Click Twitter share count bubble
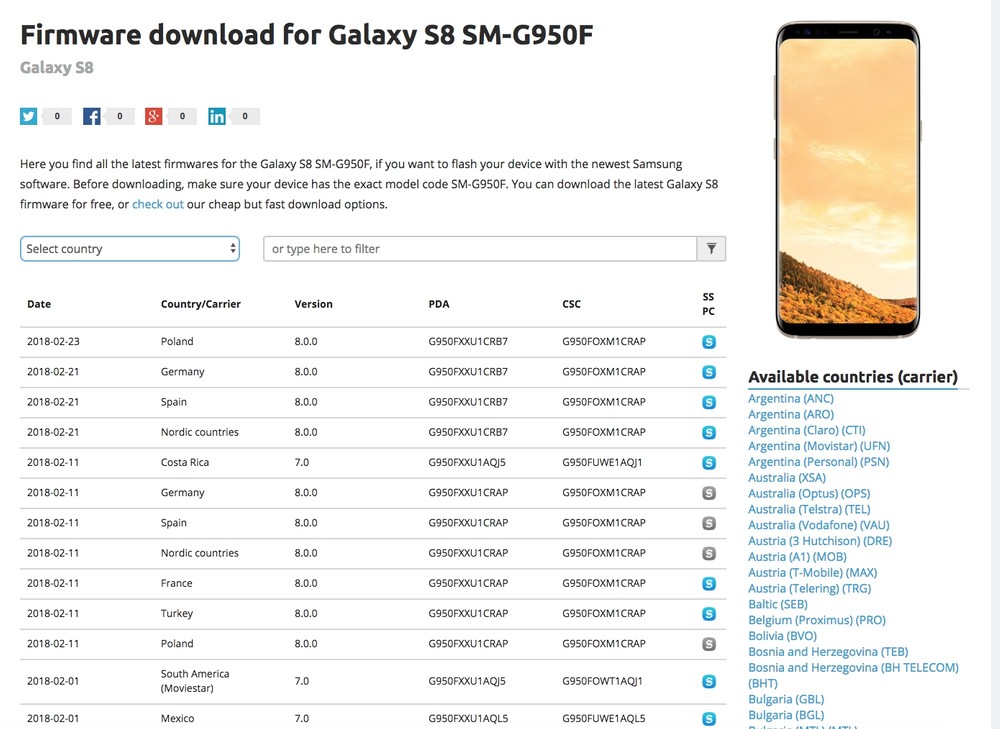This screenshot has width=1000, height=729. pyautogui.click(x=56, y=116)
